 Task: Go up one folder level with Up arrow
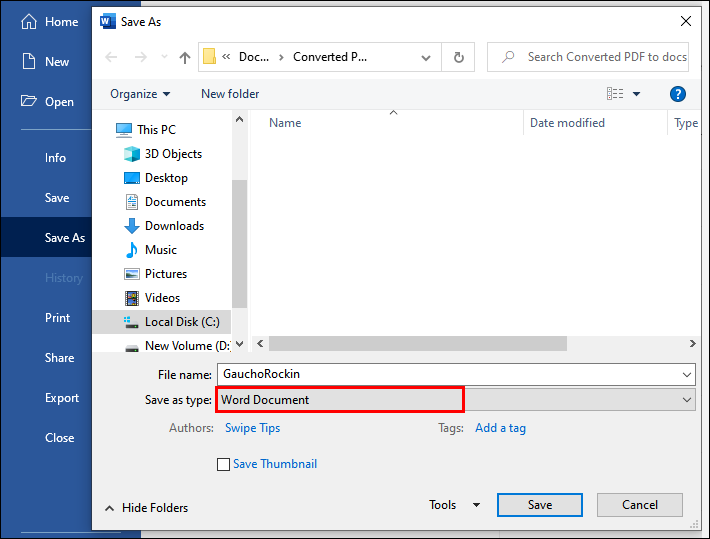click(185, 57)
